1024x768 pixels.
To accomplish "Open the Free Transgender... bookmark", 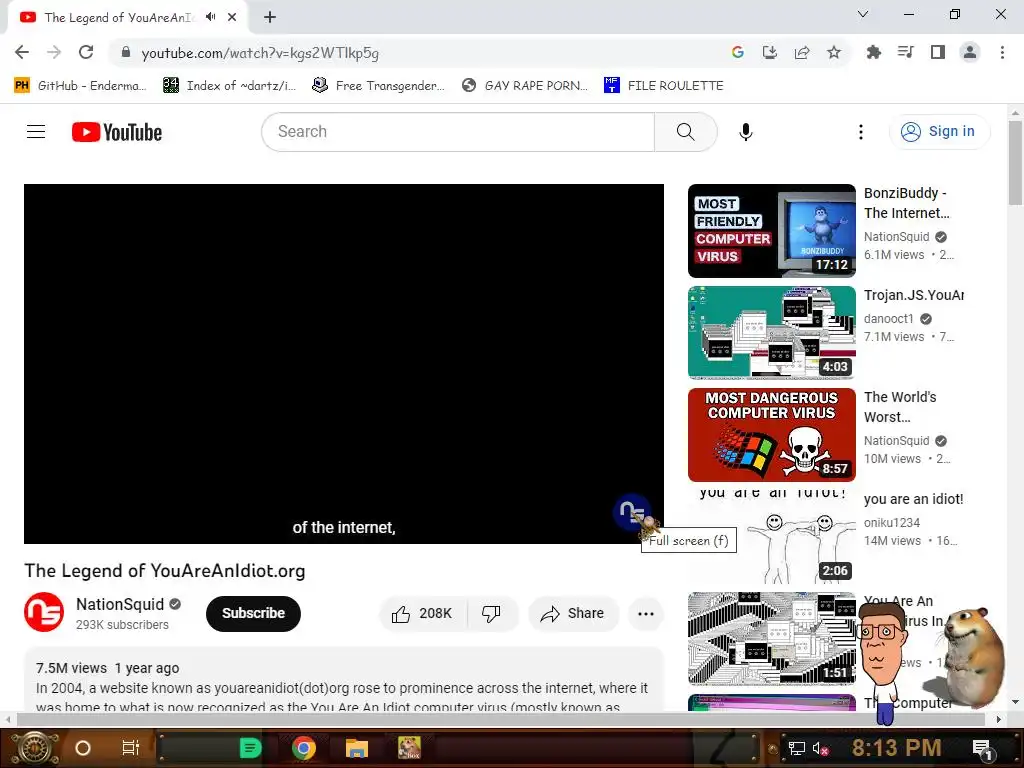I will tap(379, 86).
